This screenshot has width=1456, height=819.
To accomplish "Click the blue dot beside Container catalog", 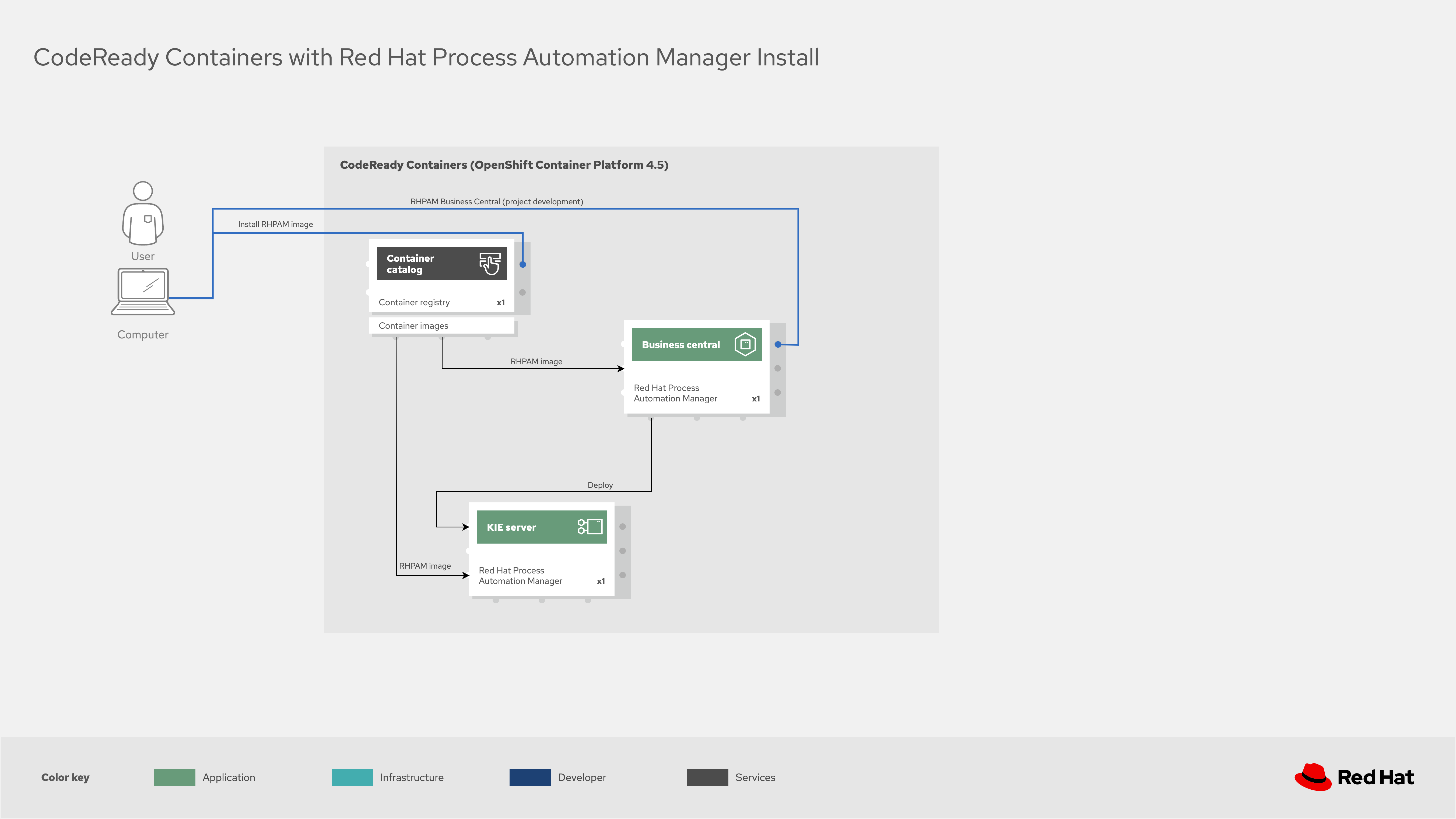I will [523, 265].
